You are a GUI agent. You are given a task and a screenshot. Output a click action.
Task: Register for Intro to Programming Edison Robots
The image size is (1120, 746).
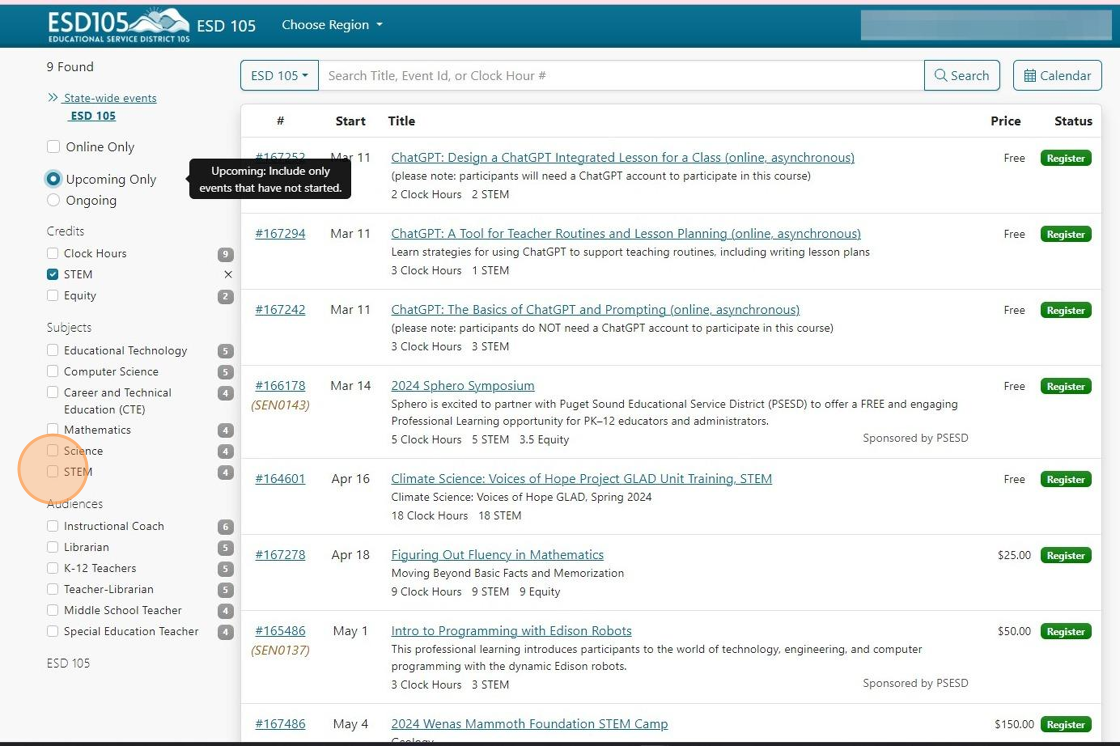(1066, 632)
